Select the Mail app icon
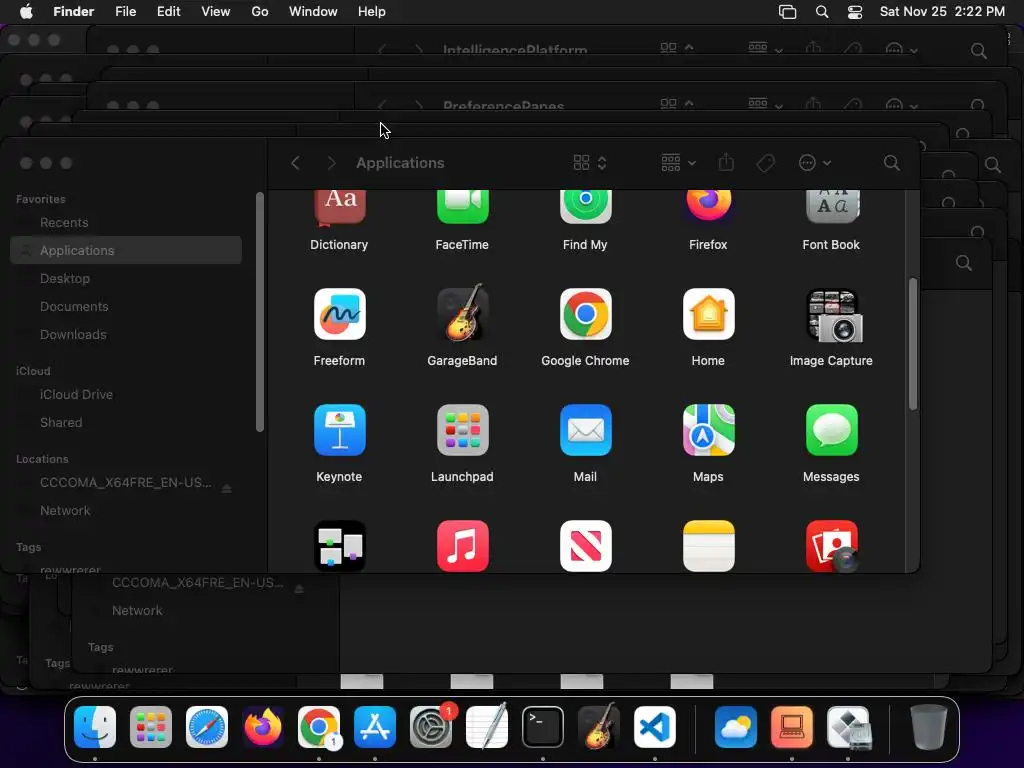Viewport: 1024px width, 768px height. [x=585, y=430]
